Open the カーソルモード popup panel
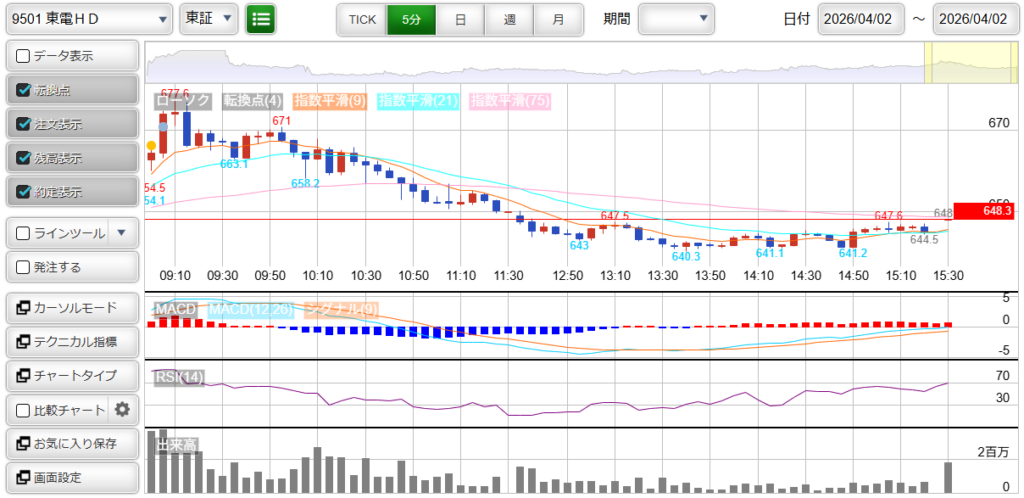 tap(71, 307)
